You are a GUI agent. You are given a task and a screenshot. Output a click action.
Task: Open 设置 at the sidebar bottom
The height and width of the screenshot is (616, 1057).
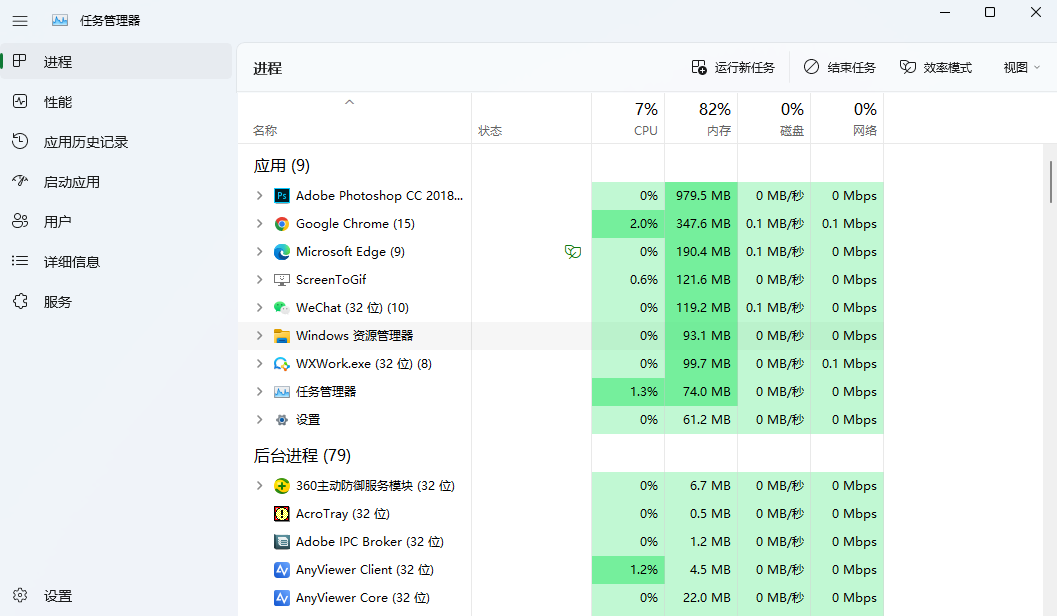(x=117, y=596)
